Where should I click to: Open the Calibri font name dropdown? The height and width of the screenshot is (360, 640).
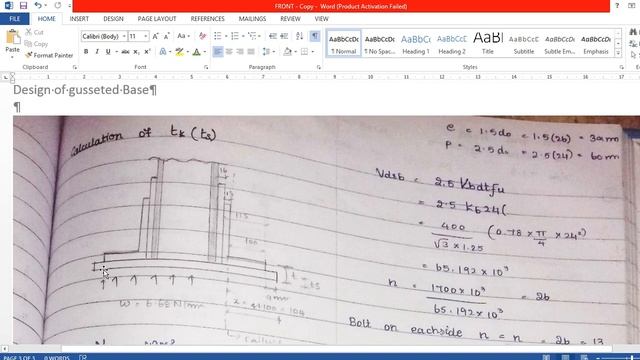[x=124, y=36]
